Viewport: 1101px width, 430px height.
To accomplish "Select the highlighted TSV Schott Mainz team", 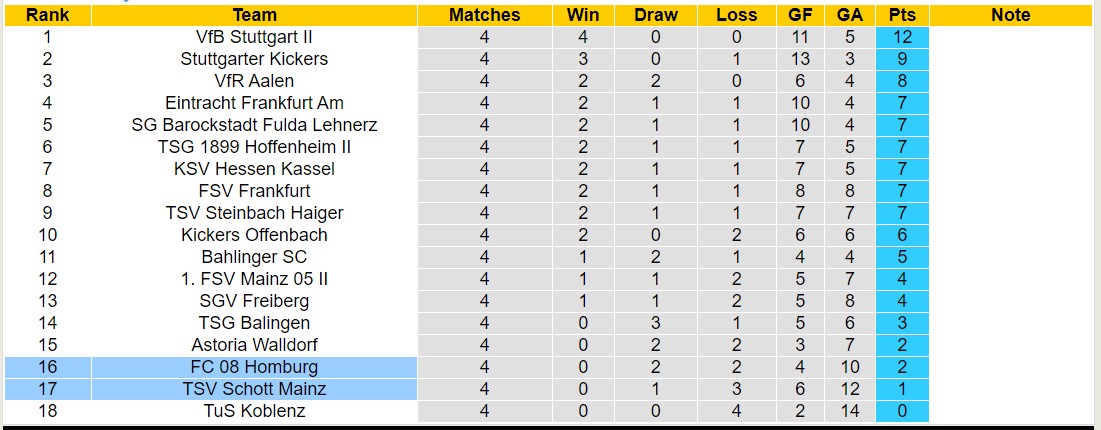I will 254,389.
